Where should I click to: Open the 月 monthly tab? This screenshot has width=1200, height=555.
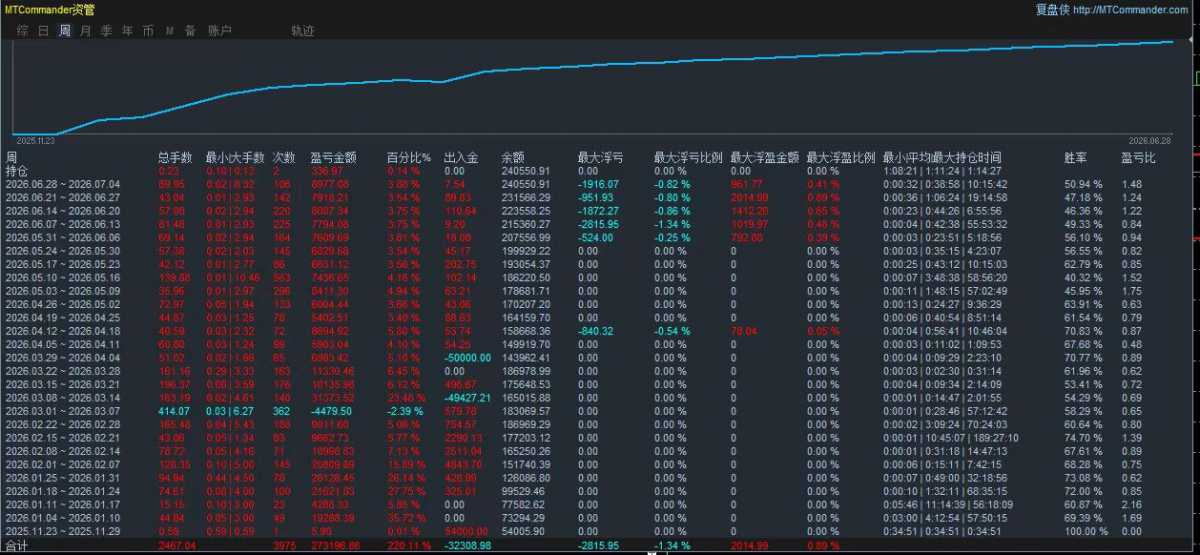tap(85, 31)
